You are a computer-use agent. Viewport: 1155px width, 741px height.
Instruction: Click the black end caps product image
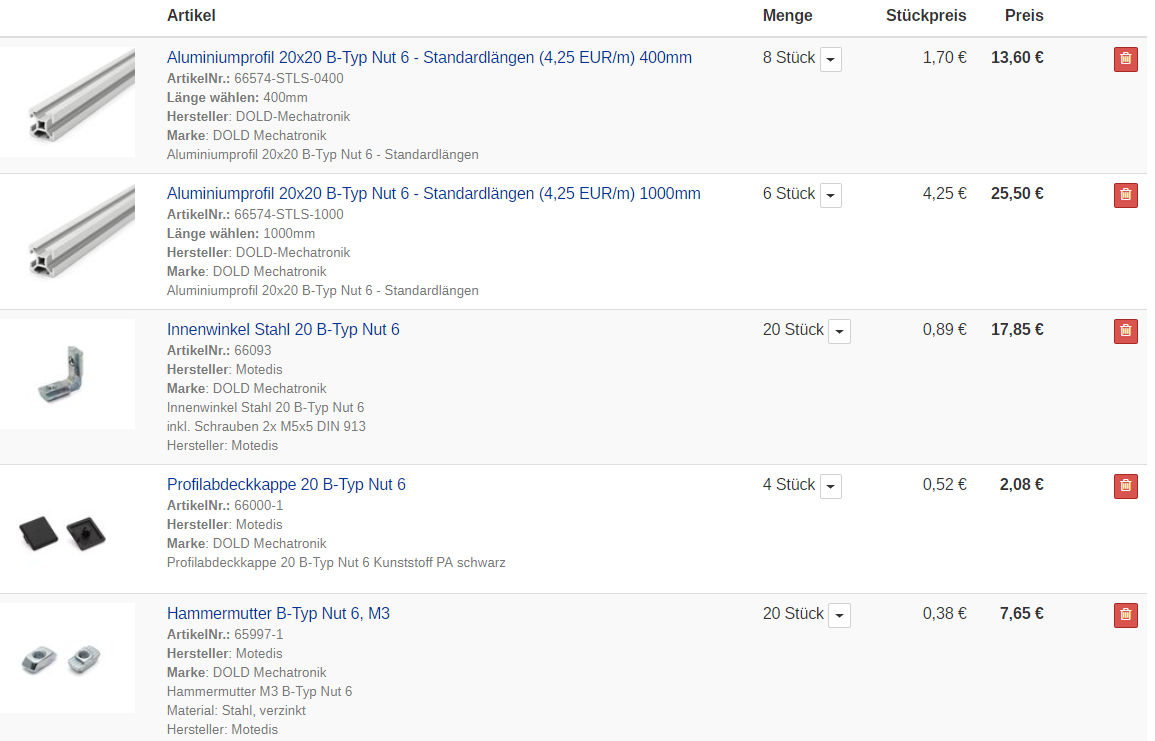tap(68, 531)
